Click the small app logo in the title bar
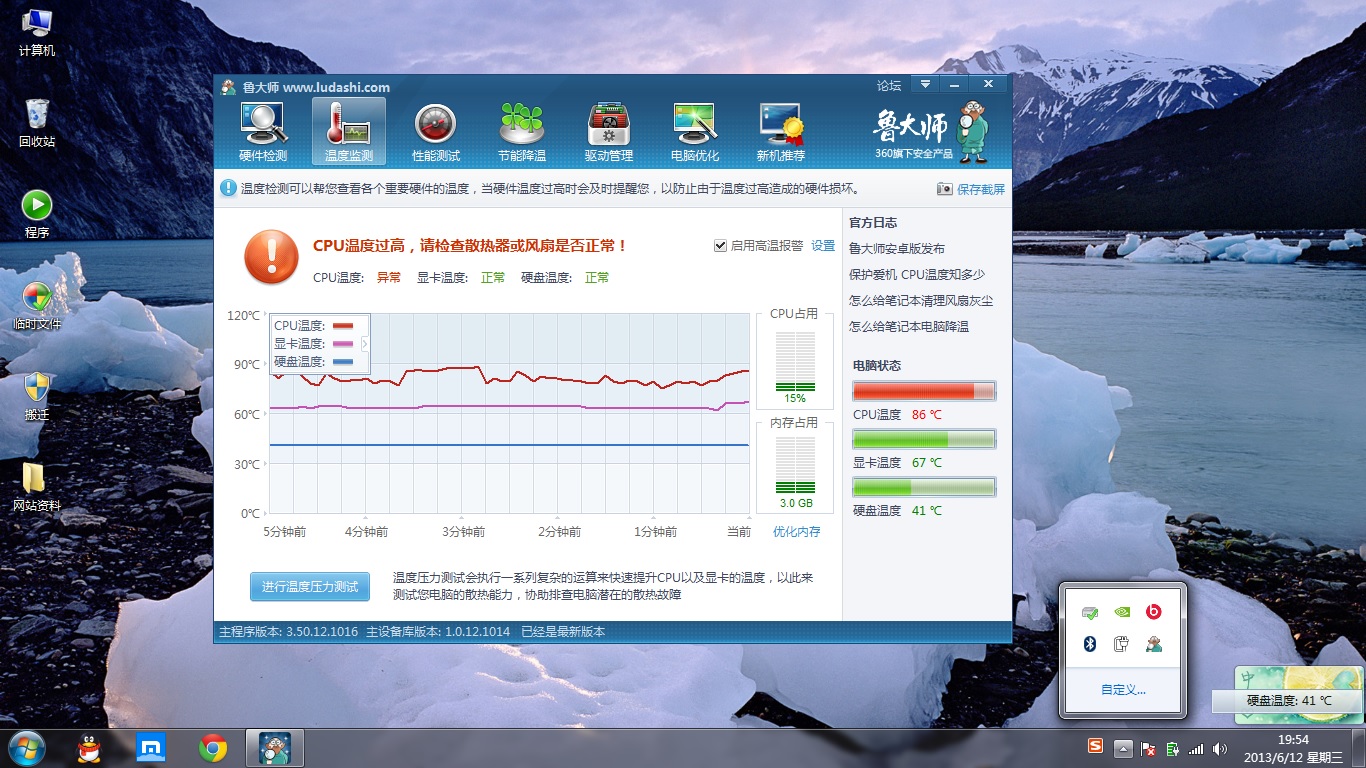The width and height of the screenshot is (1366, 768). click(228, 87)
